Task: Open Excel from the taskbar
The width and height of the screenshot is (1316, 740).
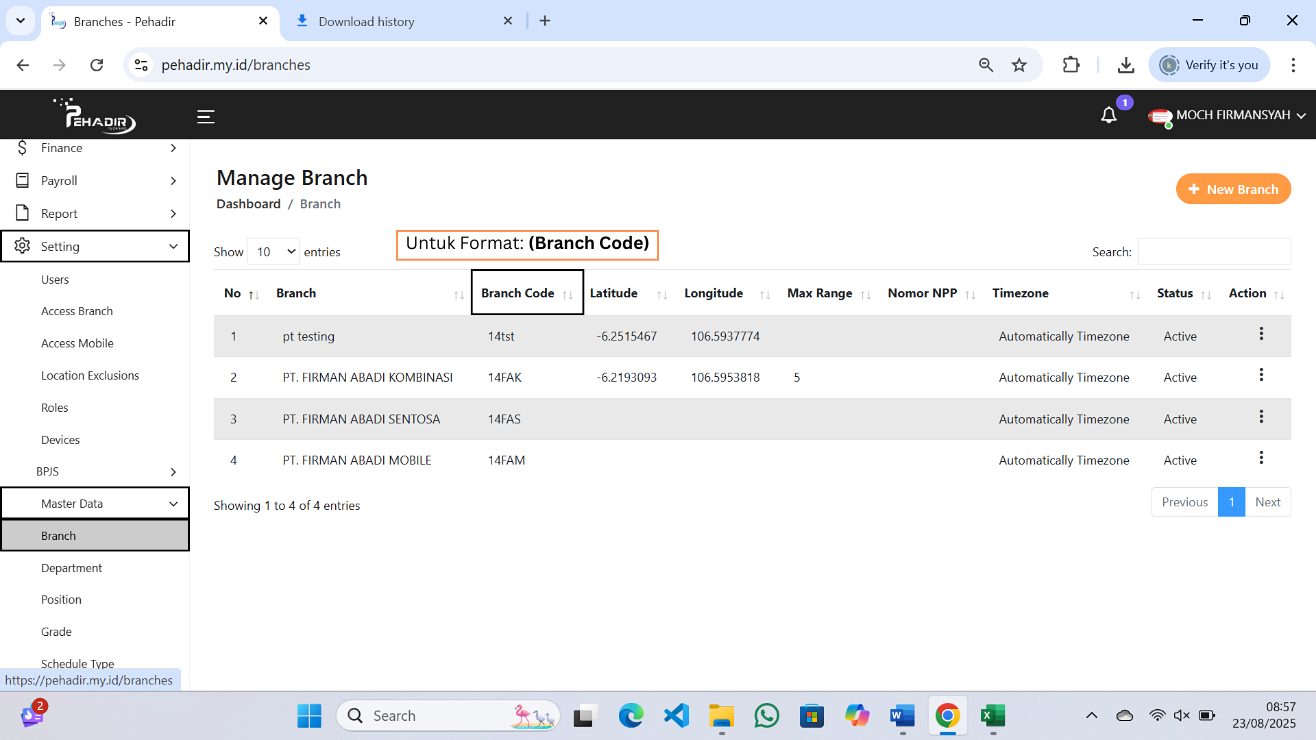Action: pos(992,715)
